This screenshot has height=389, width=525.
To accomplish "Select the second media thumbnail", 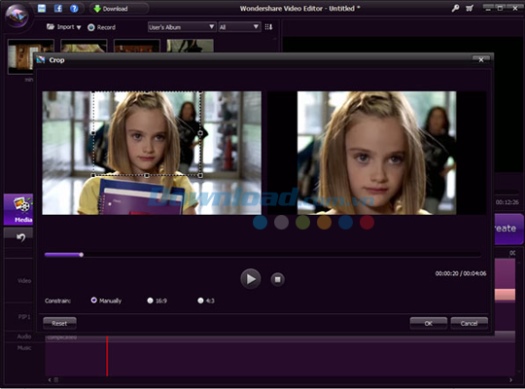I will point(84,46).
